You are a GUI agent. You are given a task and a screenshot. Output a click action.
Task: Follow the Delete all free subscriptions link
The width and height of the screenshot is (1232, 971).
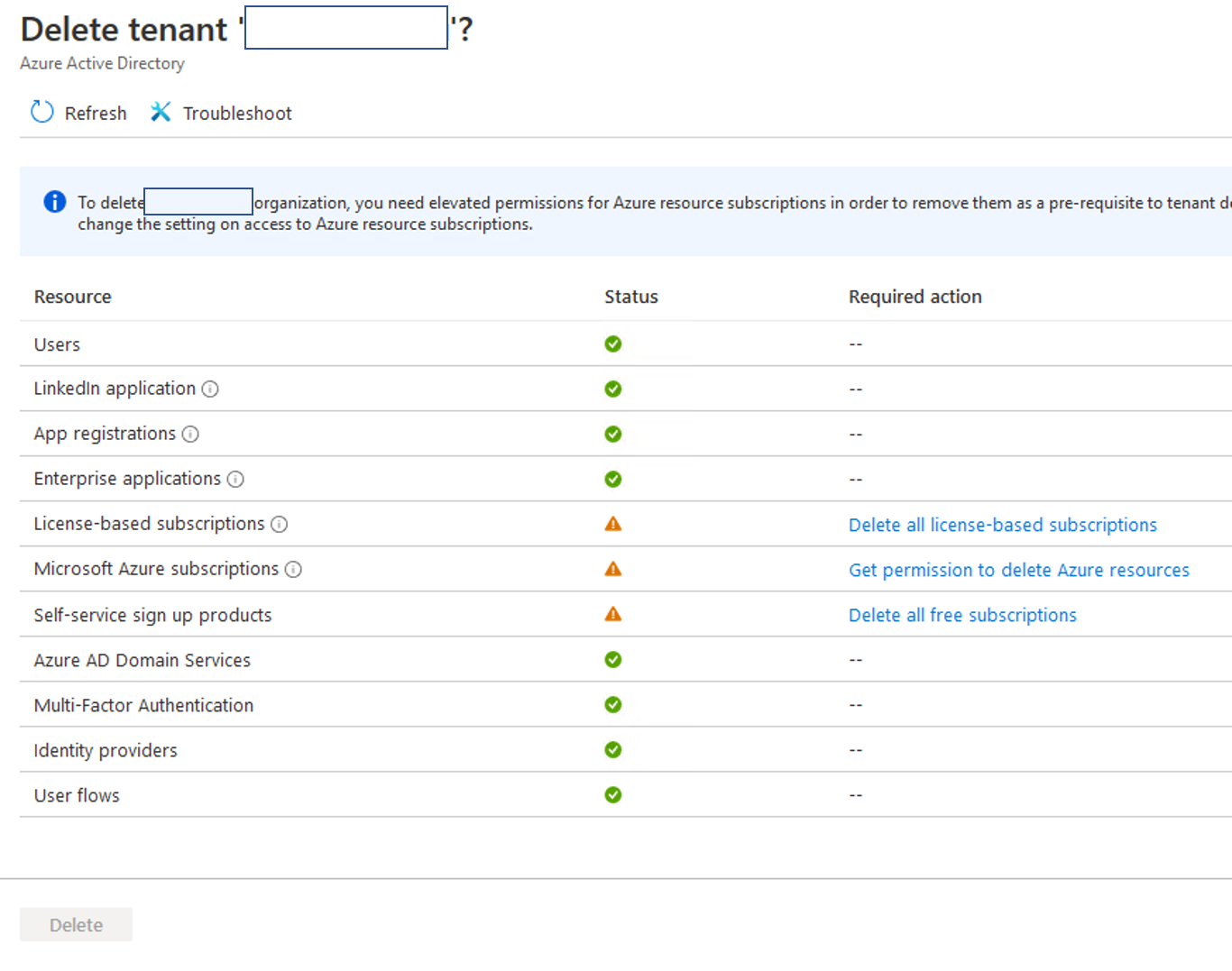(x=962, y=615)
